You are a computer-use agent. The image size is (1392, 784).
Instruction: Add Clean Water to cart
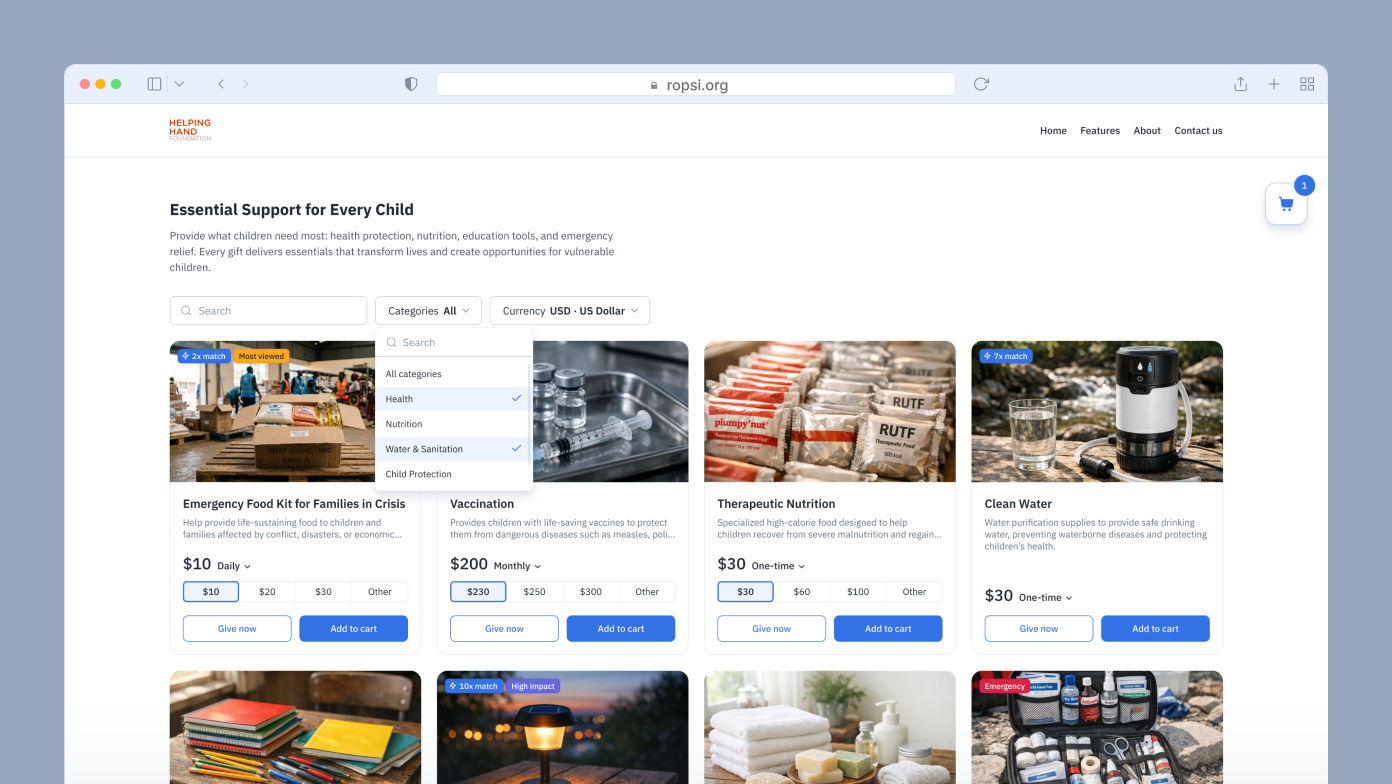pos(1155,629)
